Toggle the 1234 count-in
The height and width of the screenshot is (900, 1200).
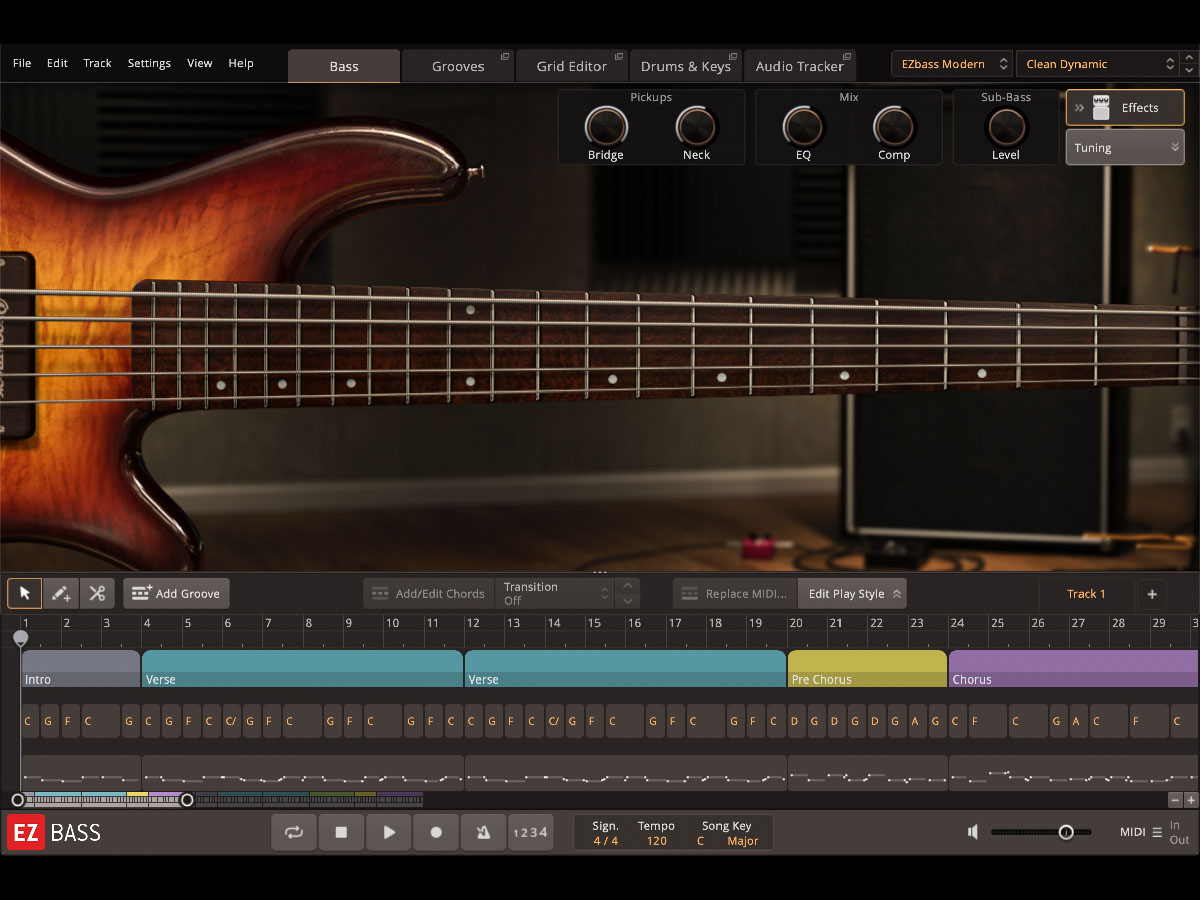click(530, 832)
